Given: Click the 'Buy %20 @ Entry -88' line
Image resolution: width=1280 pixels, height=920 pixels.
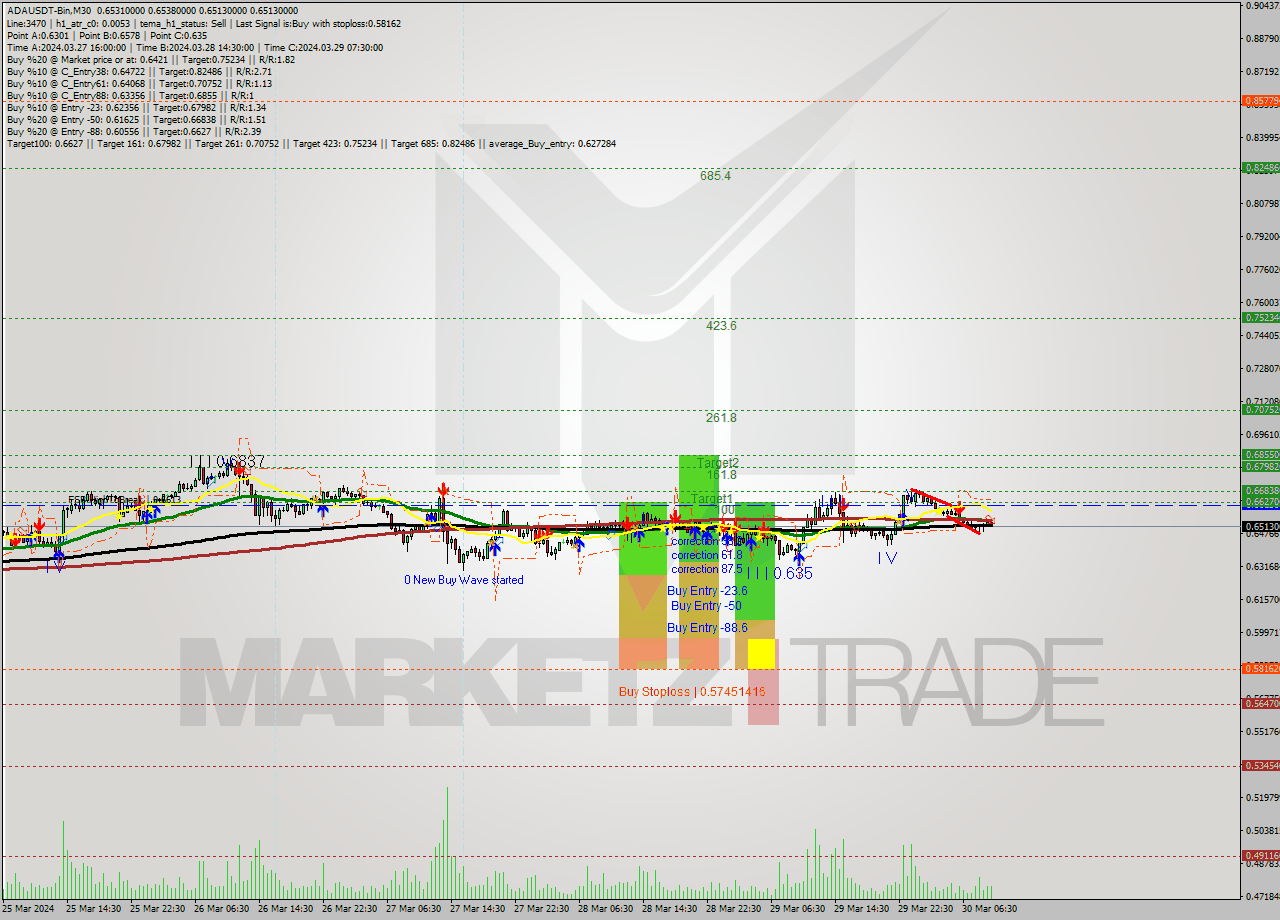Looking at the screenshot, I should pos(134,131).
